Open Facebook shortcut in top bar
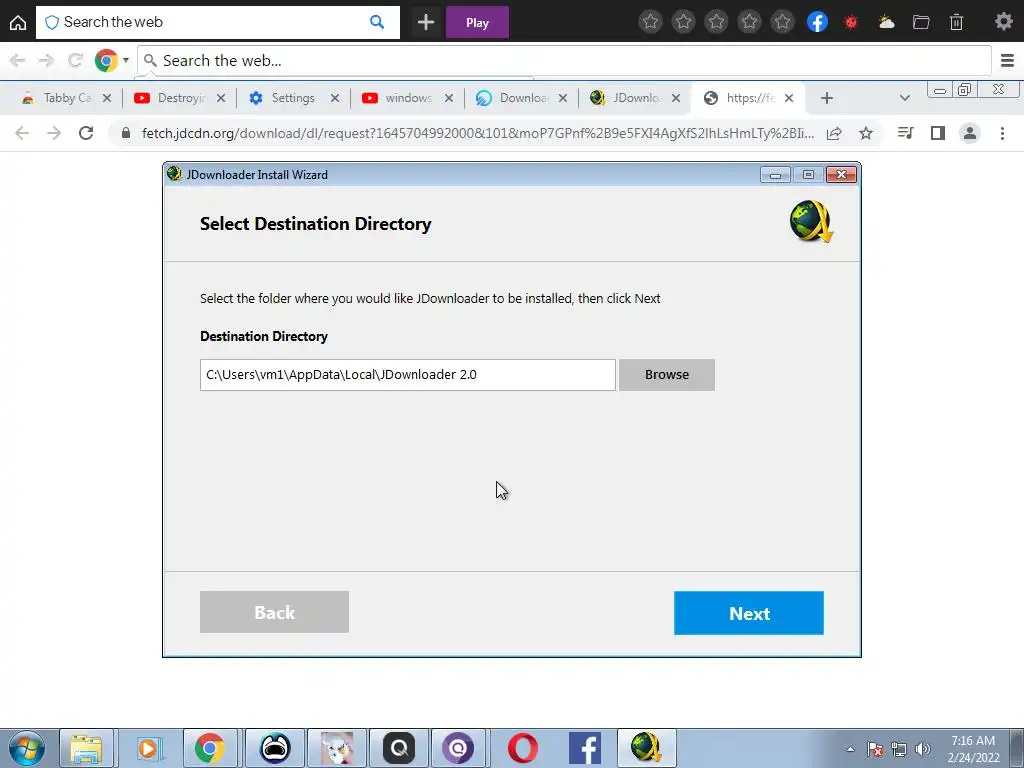 (x=817, y=22)
